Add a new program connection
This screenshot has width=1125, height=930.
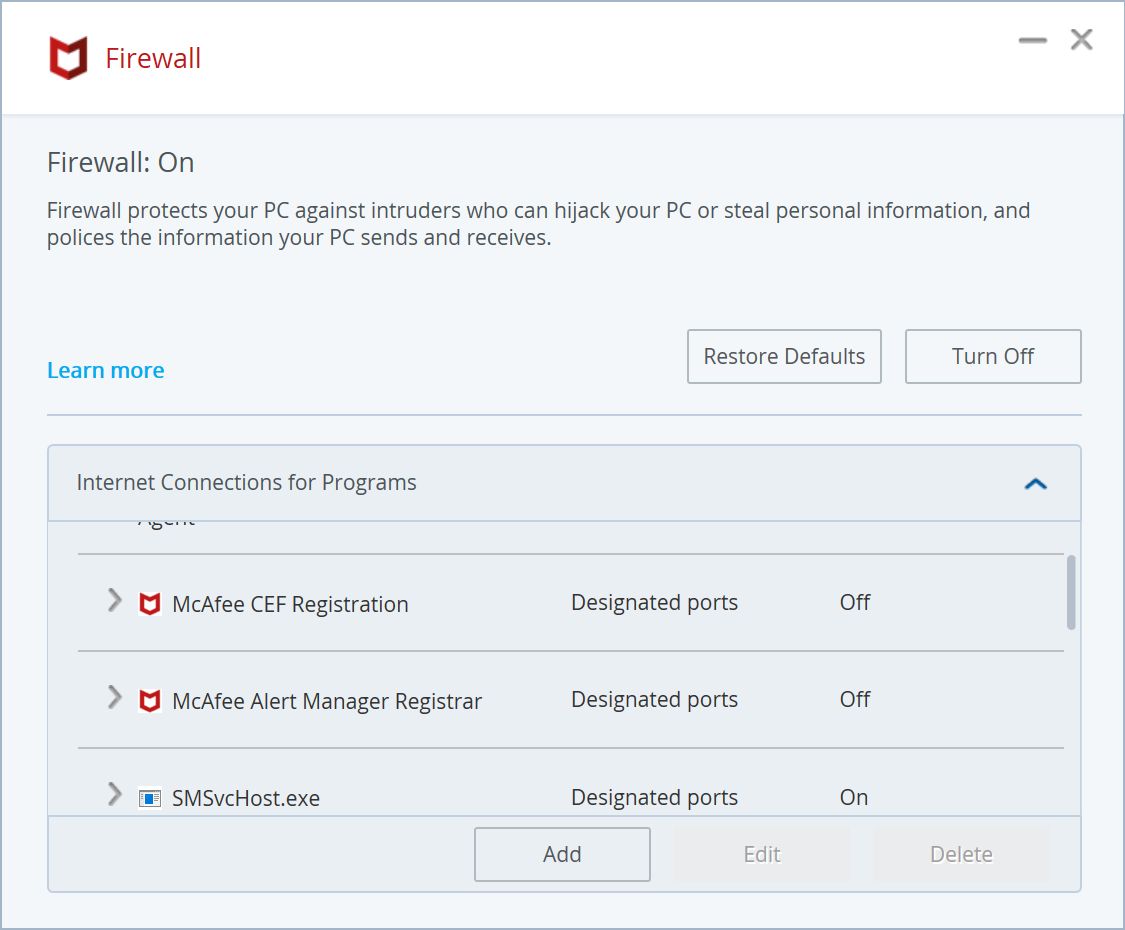(x=562, y=854)
